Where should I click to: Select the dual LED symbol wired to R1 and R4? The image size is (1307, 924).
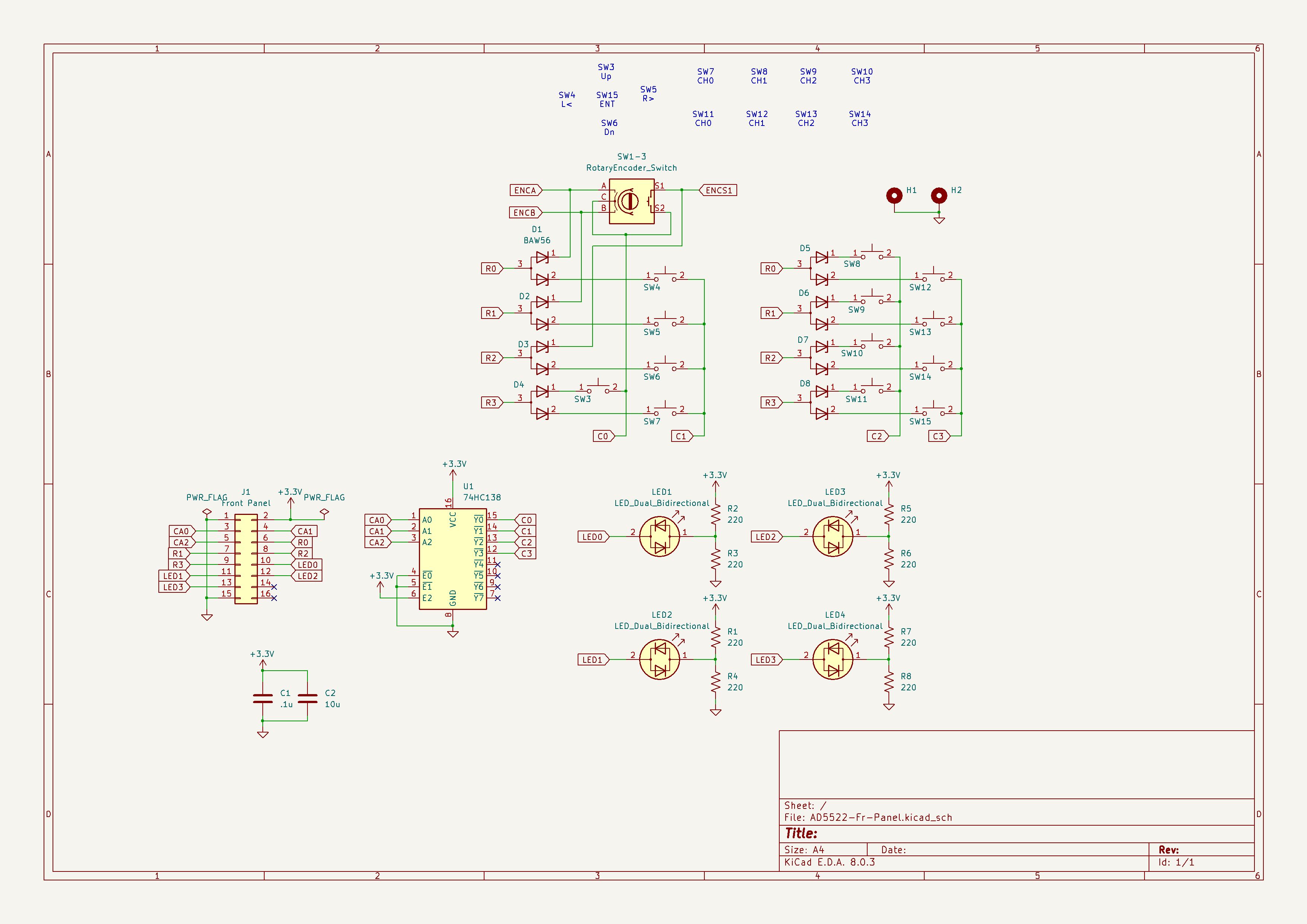point(659,659)
